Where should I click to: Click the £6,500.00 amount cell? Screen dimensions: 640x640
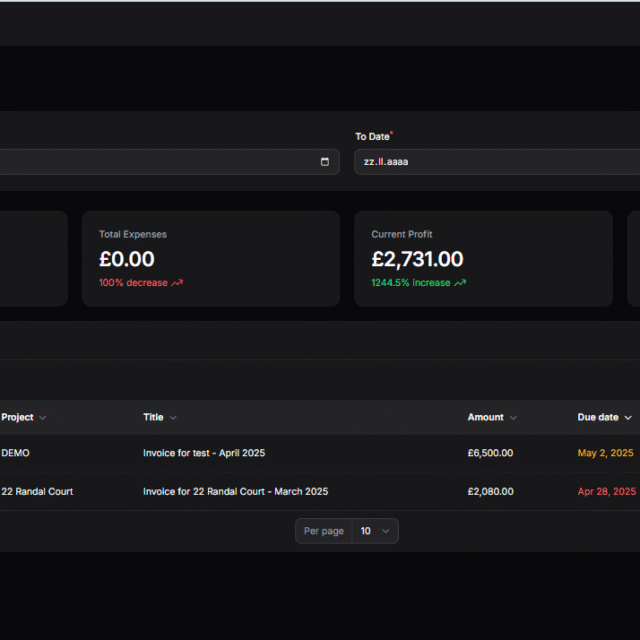490,453
